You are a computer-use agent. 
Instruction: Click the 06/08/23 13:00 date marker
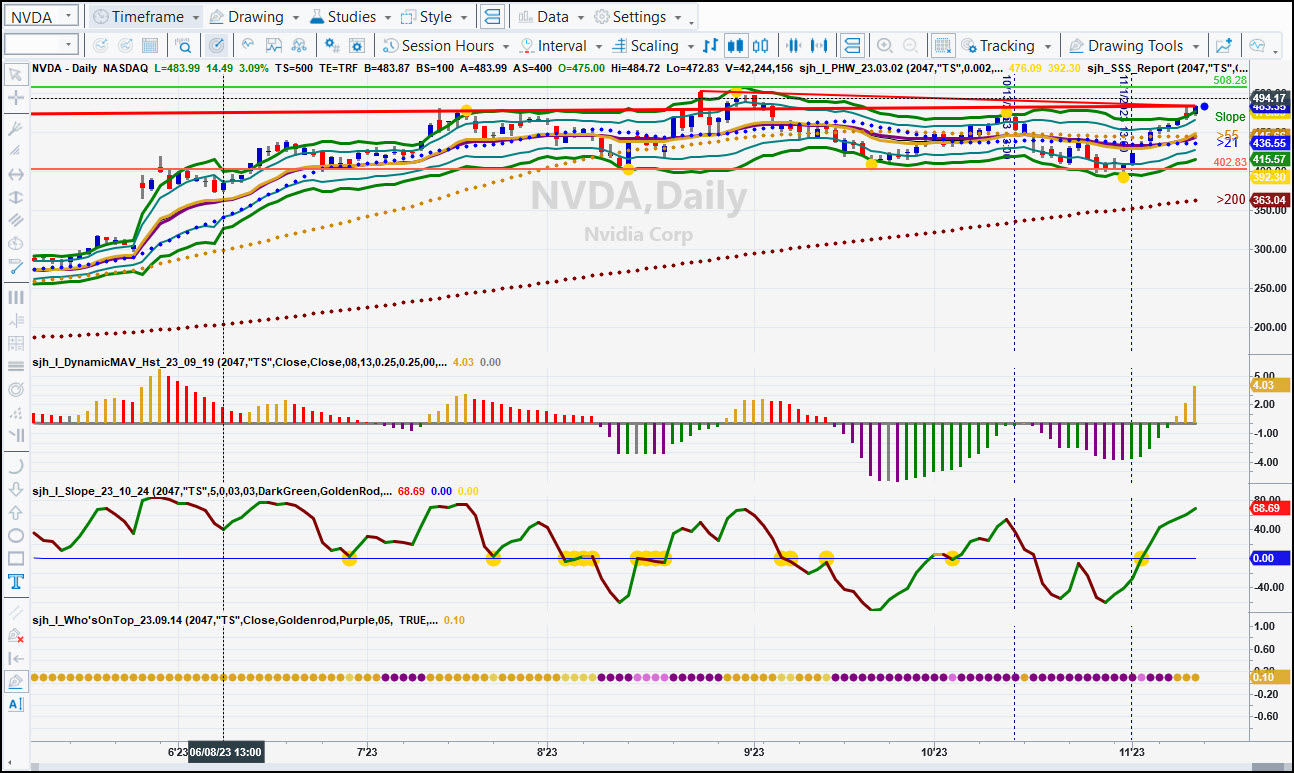pos(226,751)
